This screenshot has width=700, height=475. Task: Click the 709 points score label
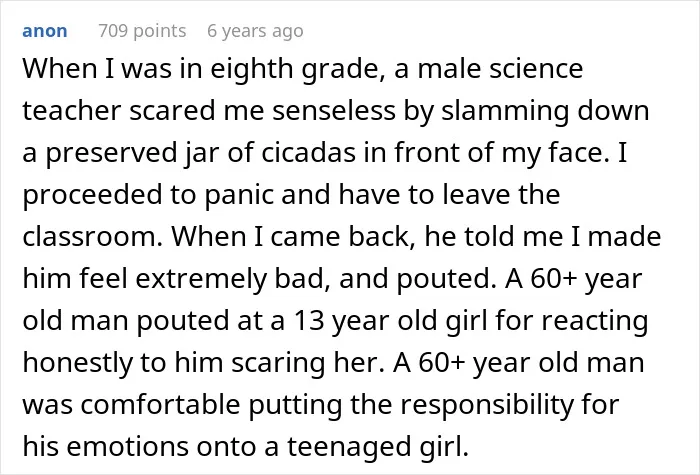tap(142, 31)
